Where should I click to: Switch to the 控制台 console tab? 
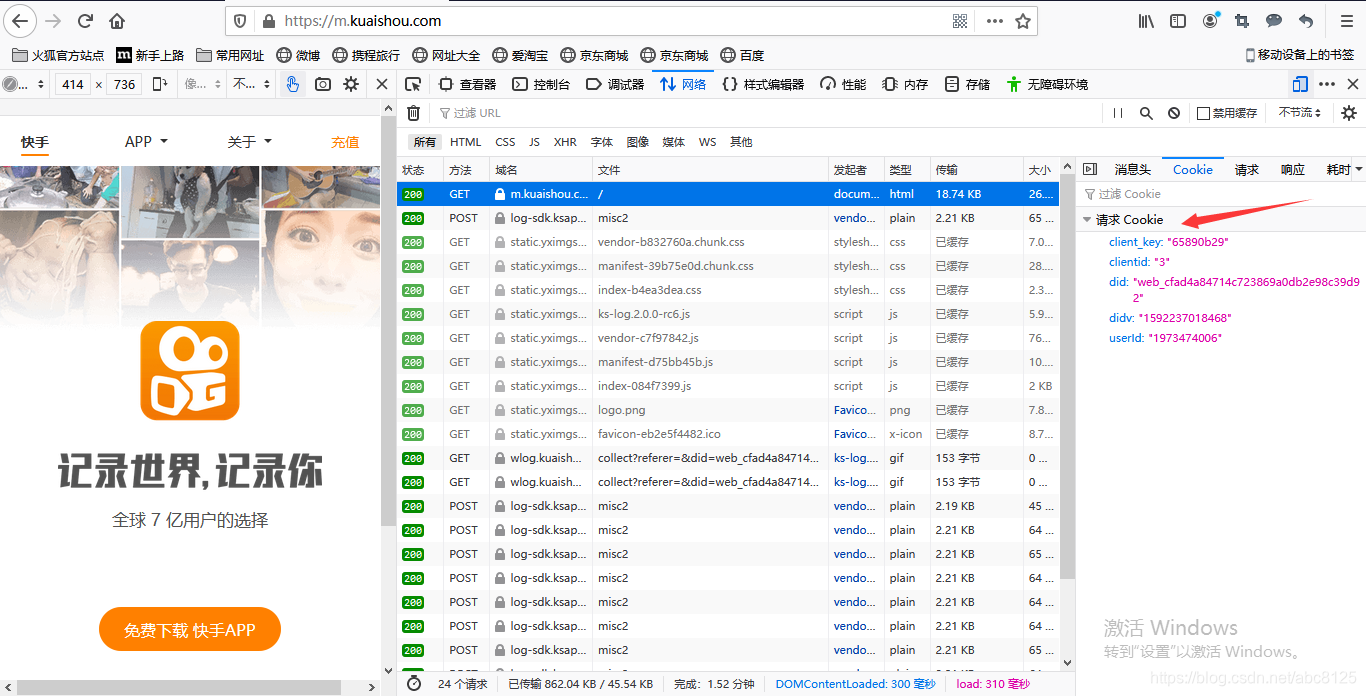541,85
